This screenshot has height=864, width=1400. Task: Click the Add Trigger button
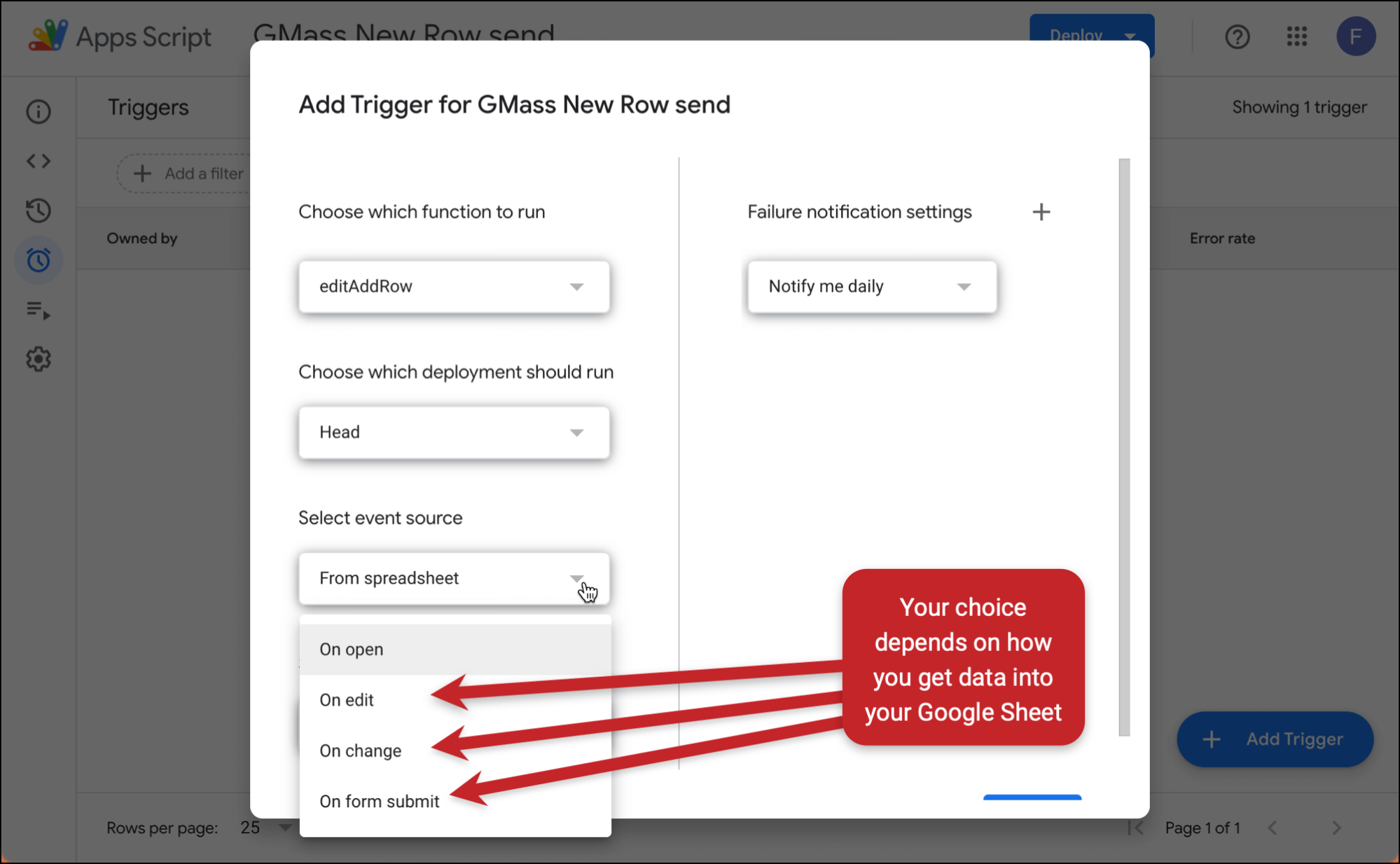coord(1275,739)
